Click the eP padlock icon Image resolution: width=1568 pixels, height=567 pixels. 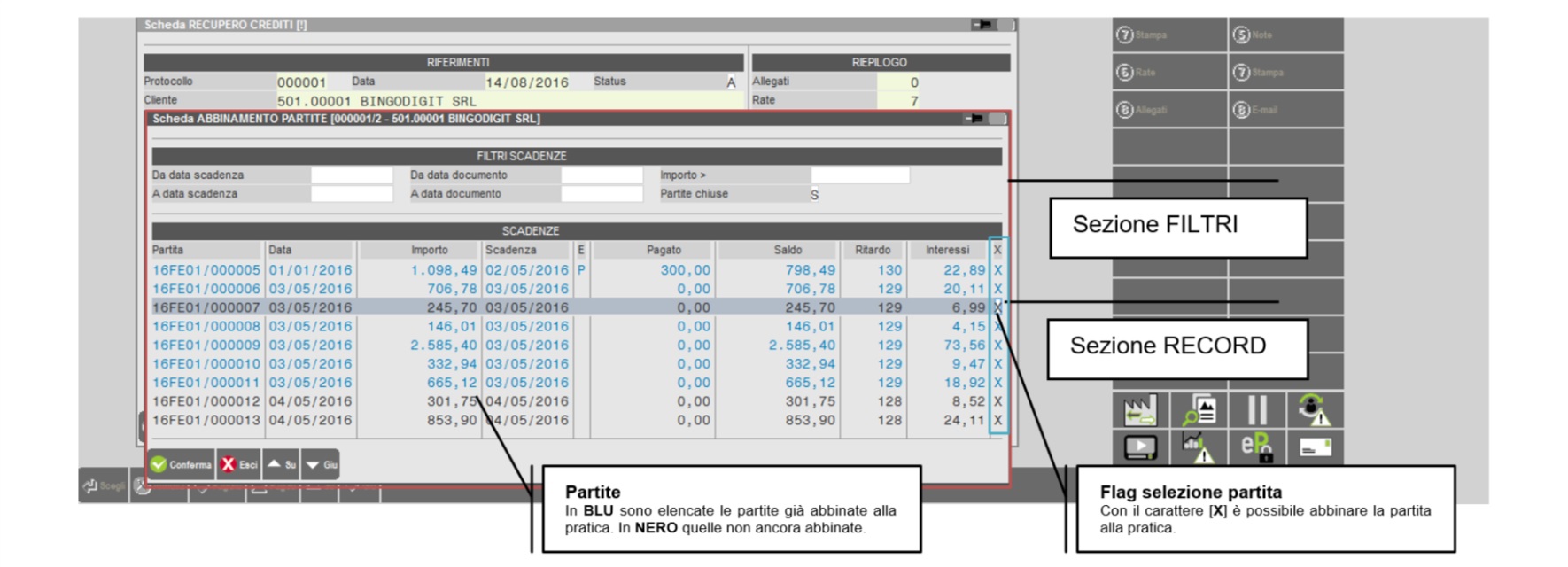[1257, 447]
